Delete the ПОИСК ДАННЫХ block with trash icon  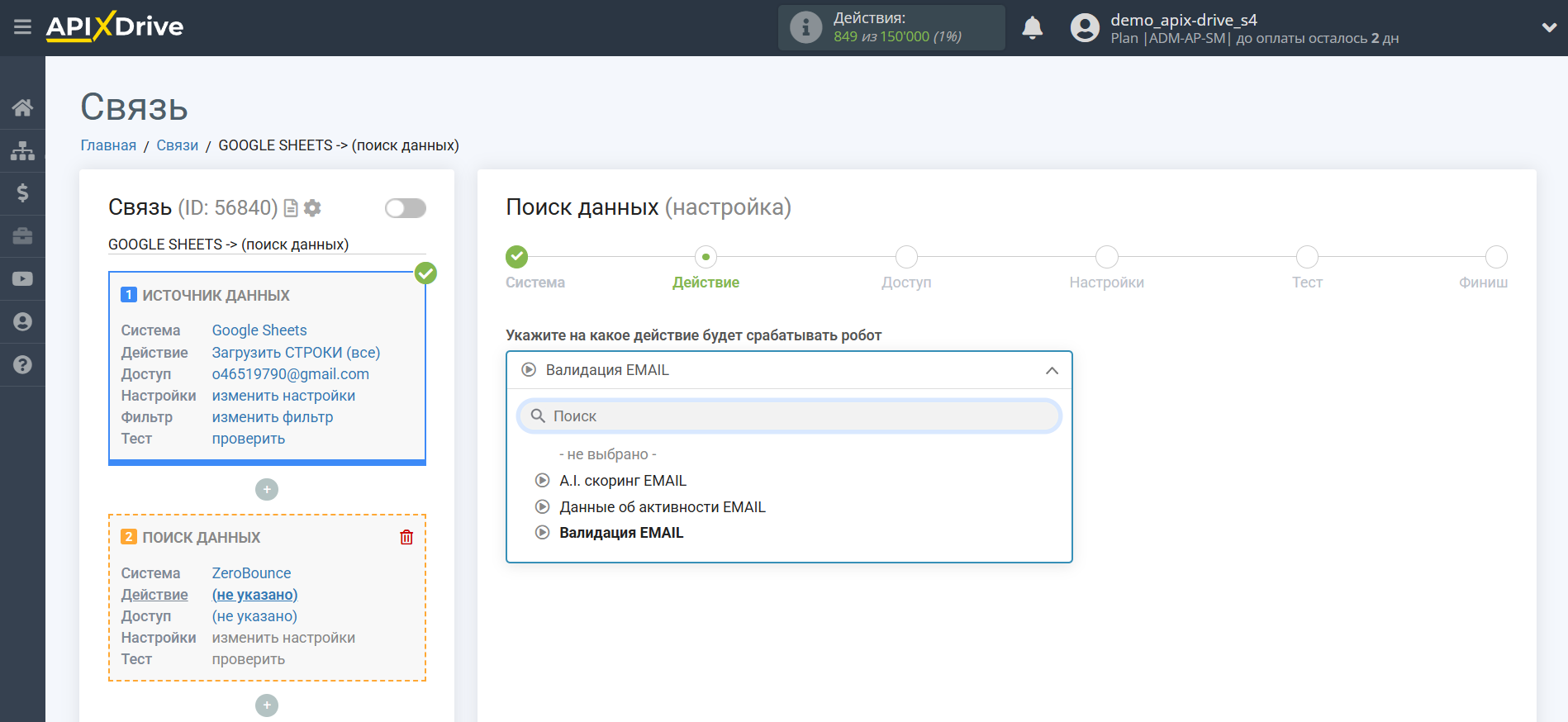click(406, 537)
